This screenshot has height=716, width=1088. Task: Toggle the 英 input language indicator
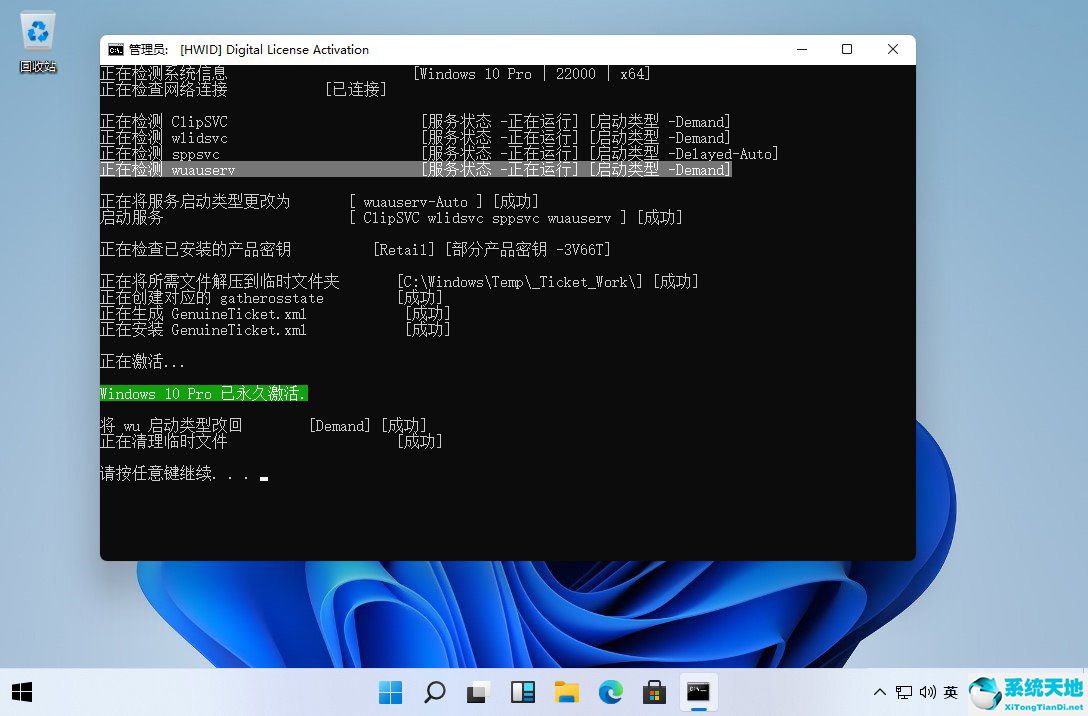[x=950, y=691]
